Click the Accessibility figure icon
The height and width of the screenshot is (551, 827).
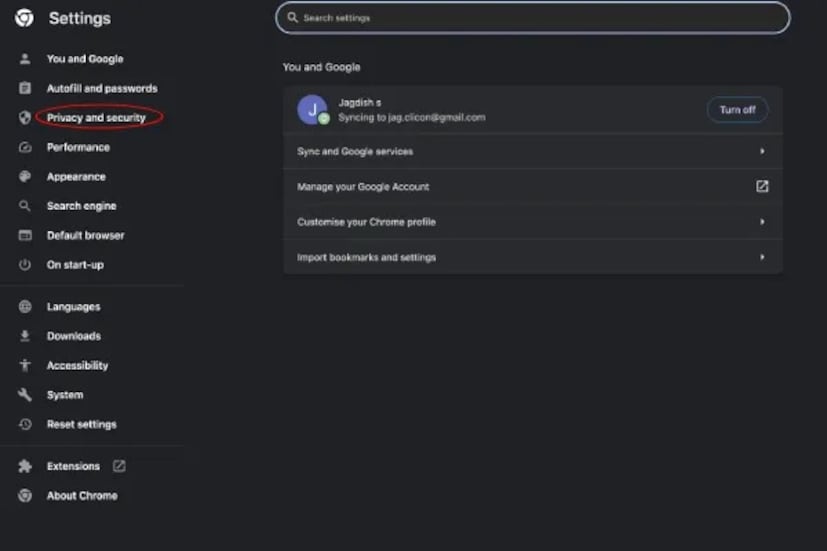[25, 366]
